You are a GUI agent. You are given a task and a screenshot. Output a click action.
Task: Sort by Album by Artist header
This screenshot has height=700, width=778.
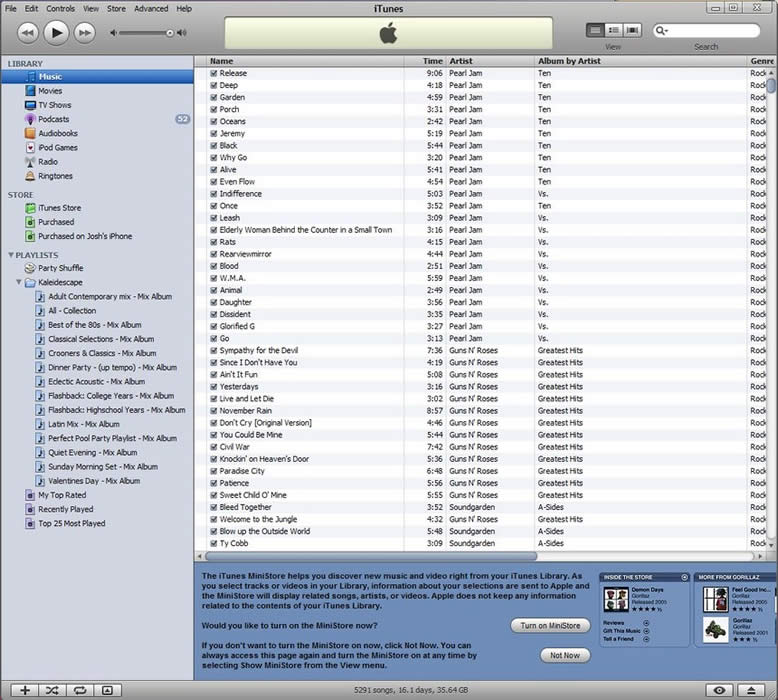641,61
